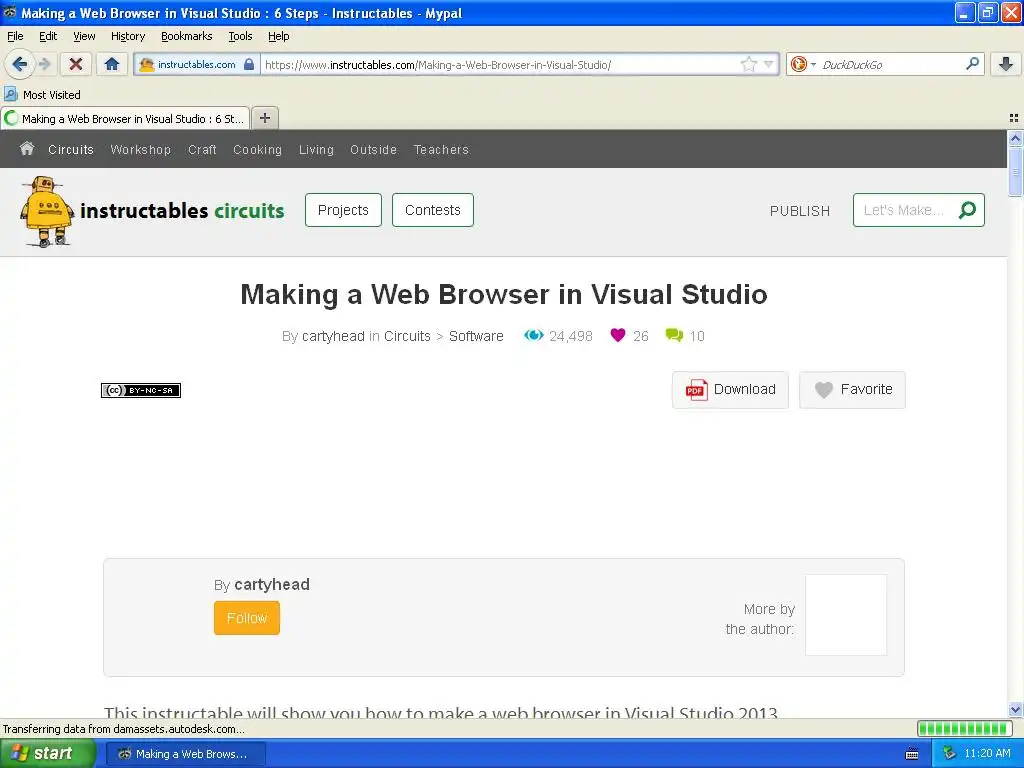Open the Tools menu
The image size is (1024, 768).
pyautogui.click(x=240, y=36)
